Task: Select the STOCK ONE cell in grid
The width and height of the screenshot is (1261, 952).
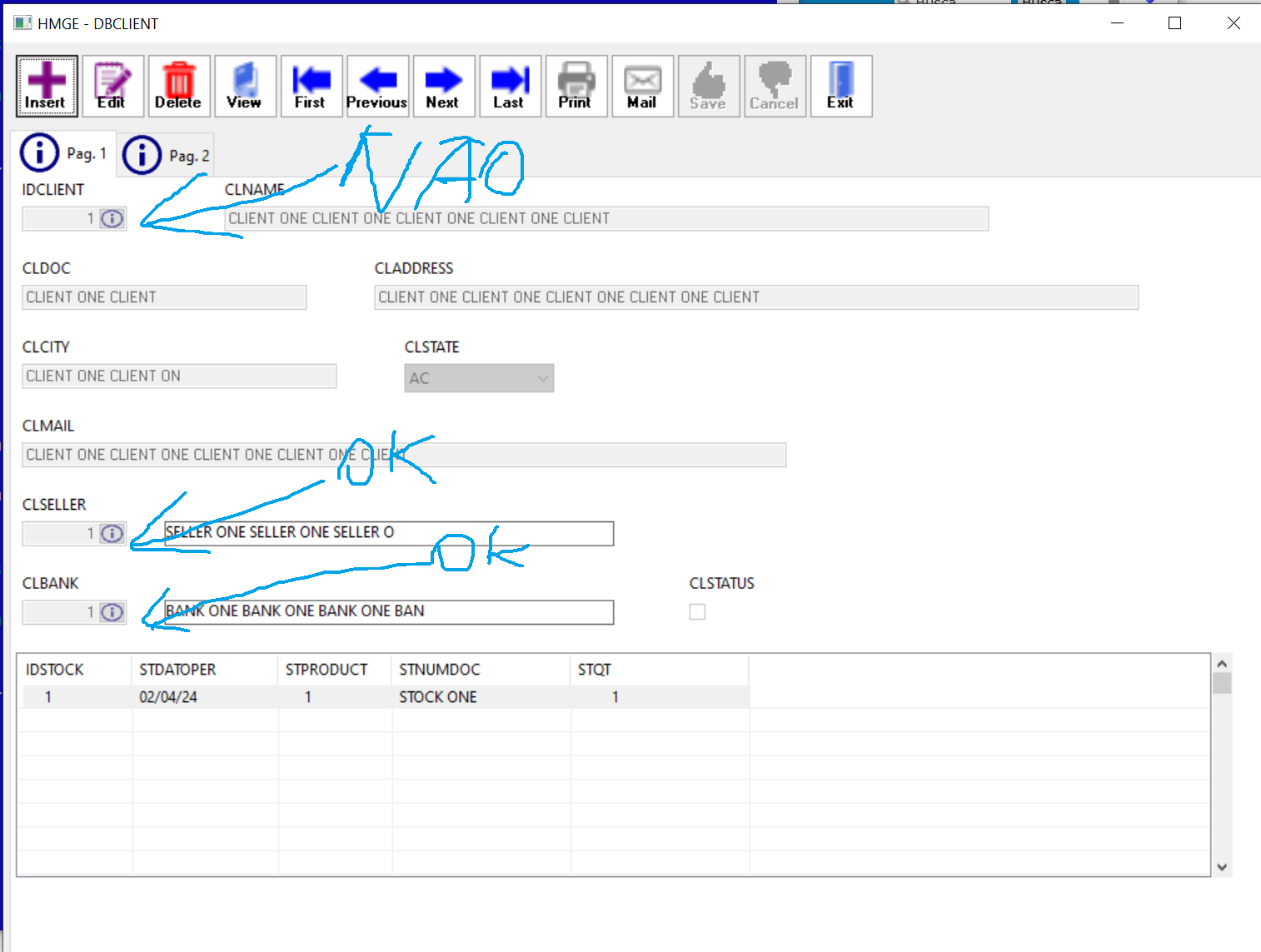Action: point(481,697)
